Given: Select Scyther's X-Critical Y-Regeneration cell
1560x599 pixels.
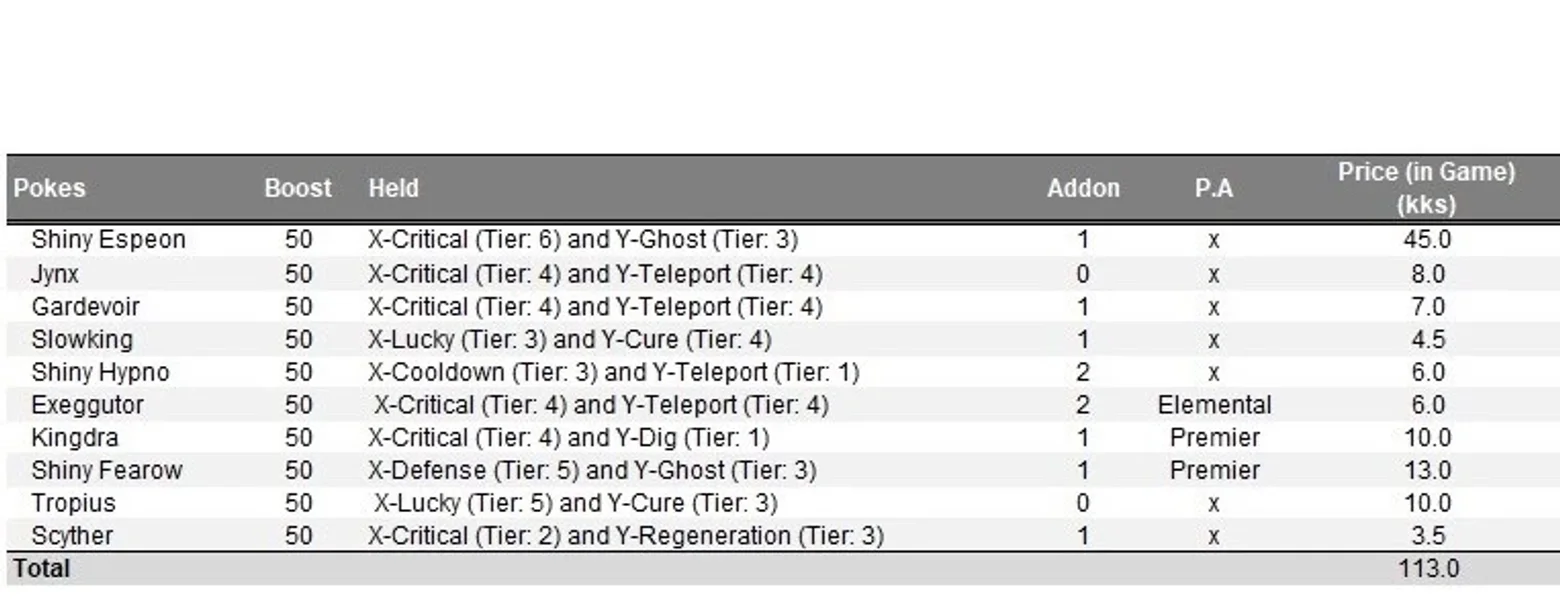Looking at the screenshot, I should (626, 536).
